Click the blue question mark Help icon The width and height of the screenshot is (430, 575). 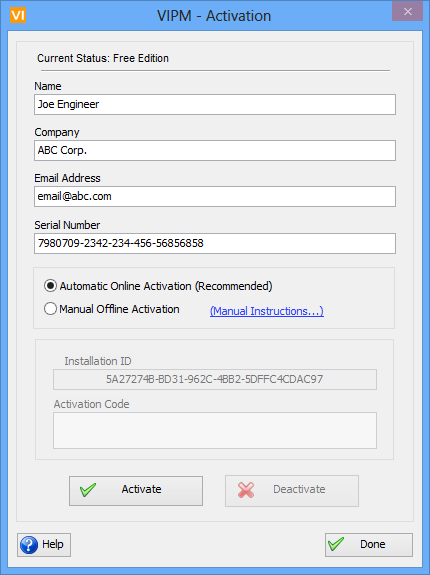pyautogui.click(x=29, y=545)
